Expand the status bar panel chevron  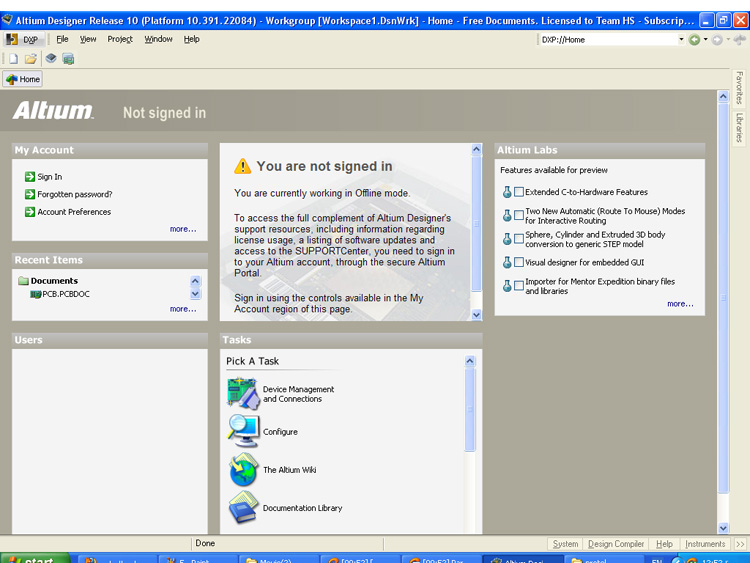point(740,544)
